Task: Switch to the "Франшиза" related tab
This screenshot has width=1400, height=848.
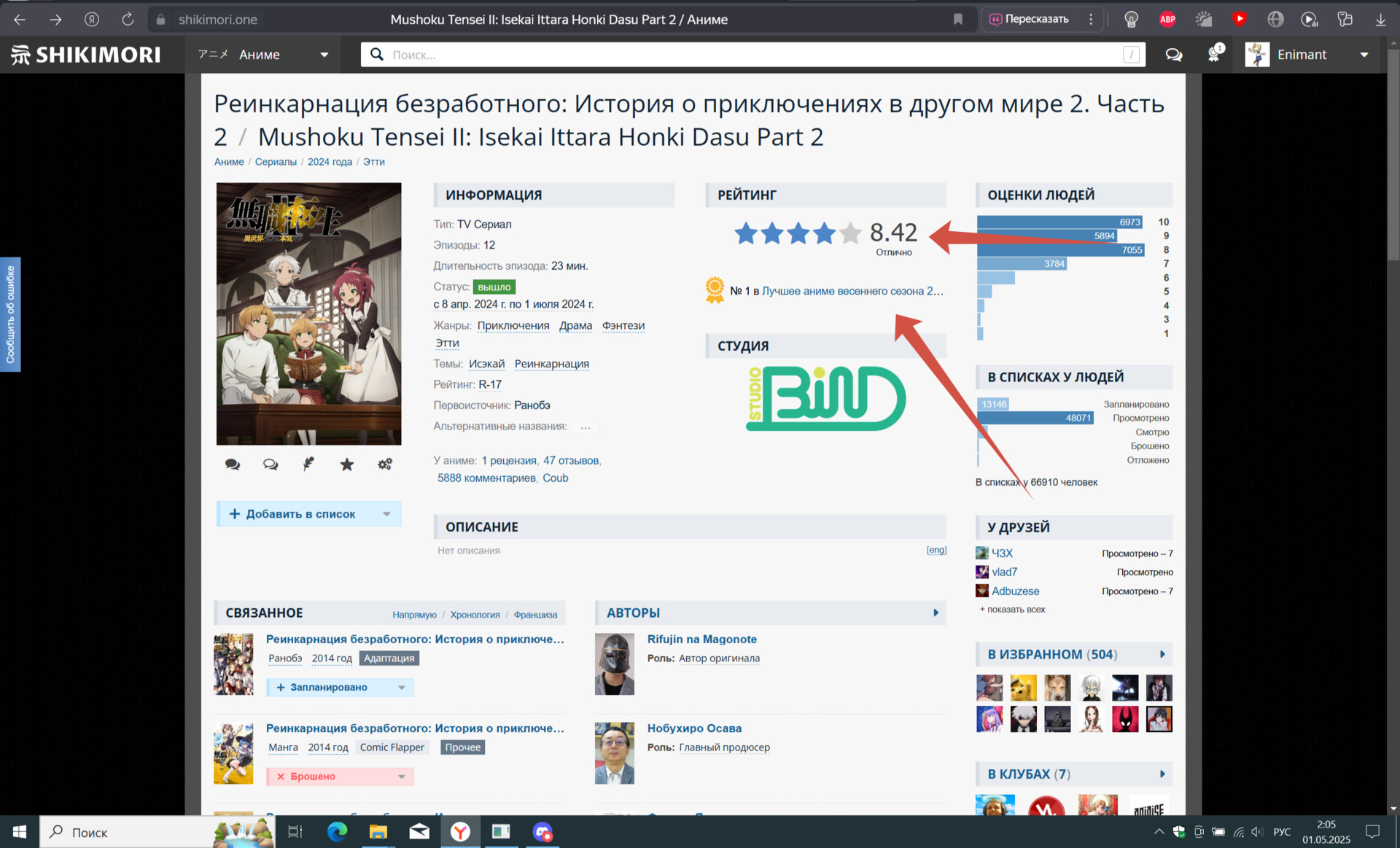Action: point(535,615)
